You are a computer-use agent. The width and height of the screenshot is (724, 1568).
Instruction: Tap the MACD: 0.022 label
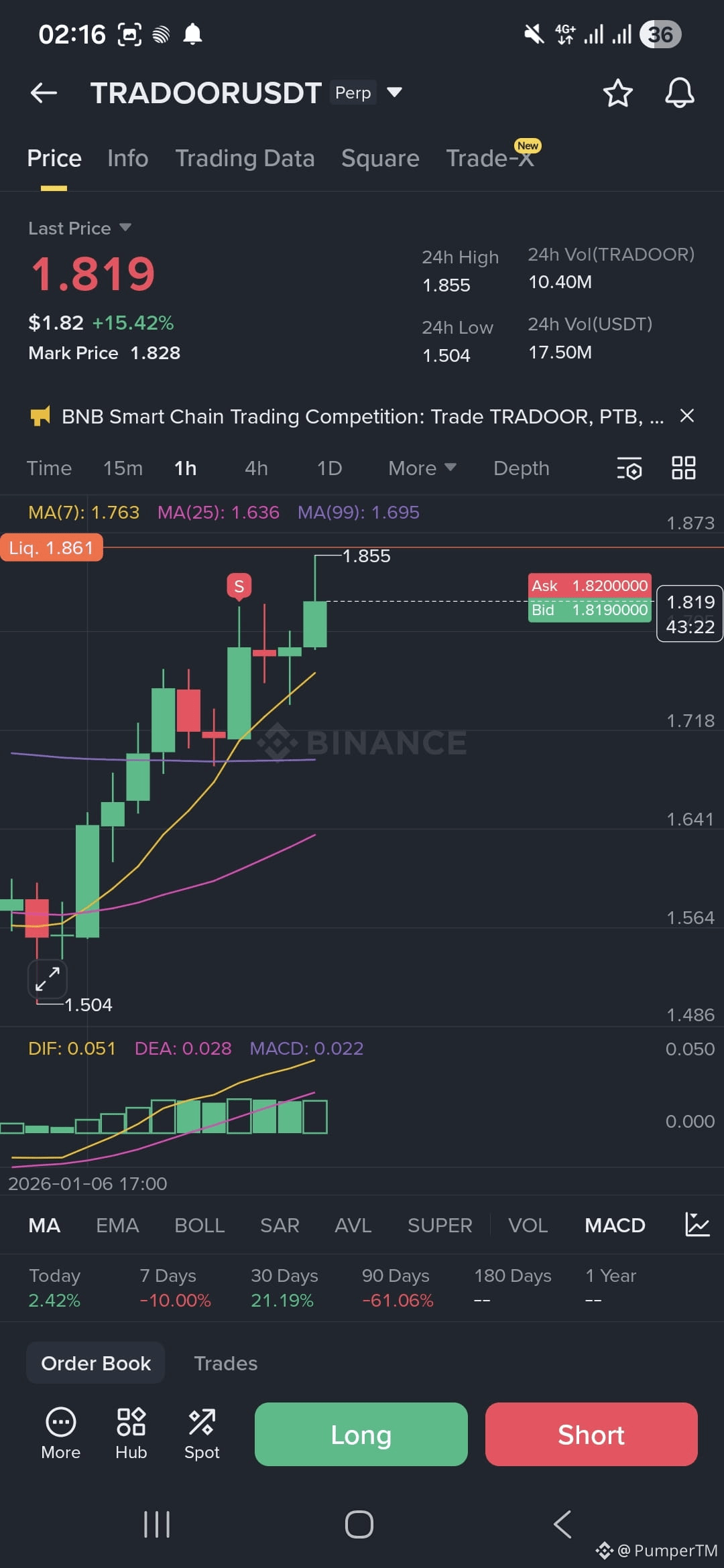306,1048
